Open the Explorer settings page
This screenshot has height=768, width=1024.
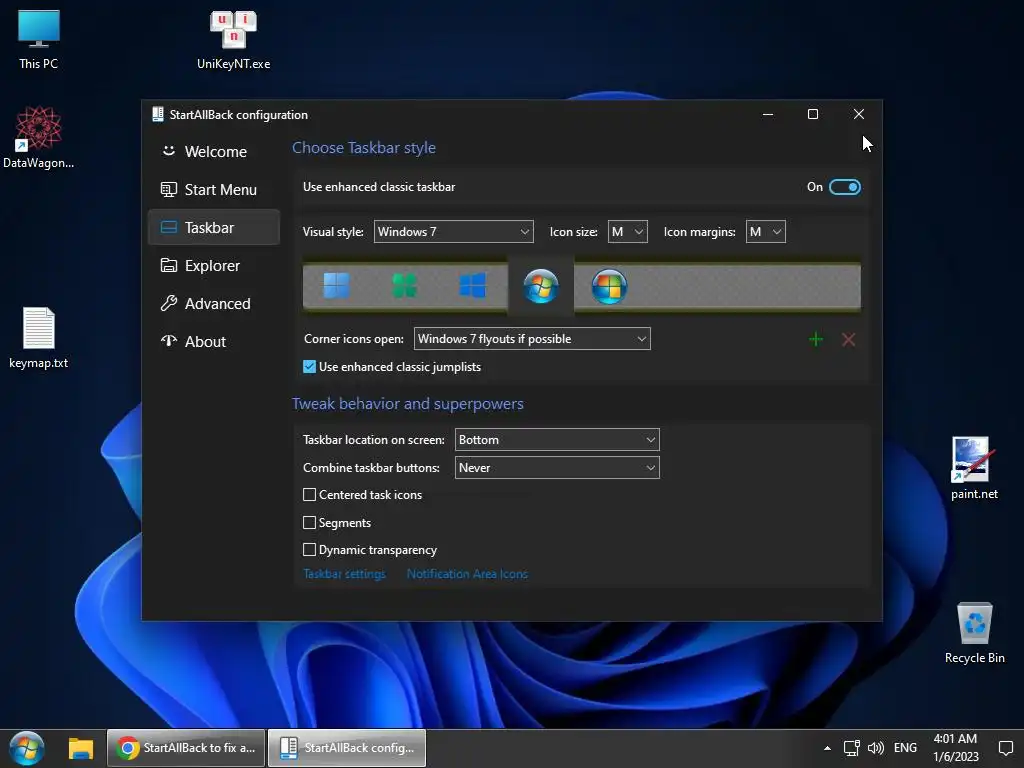tap(214, 266)
